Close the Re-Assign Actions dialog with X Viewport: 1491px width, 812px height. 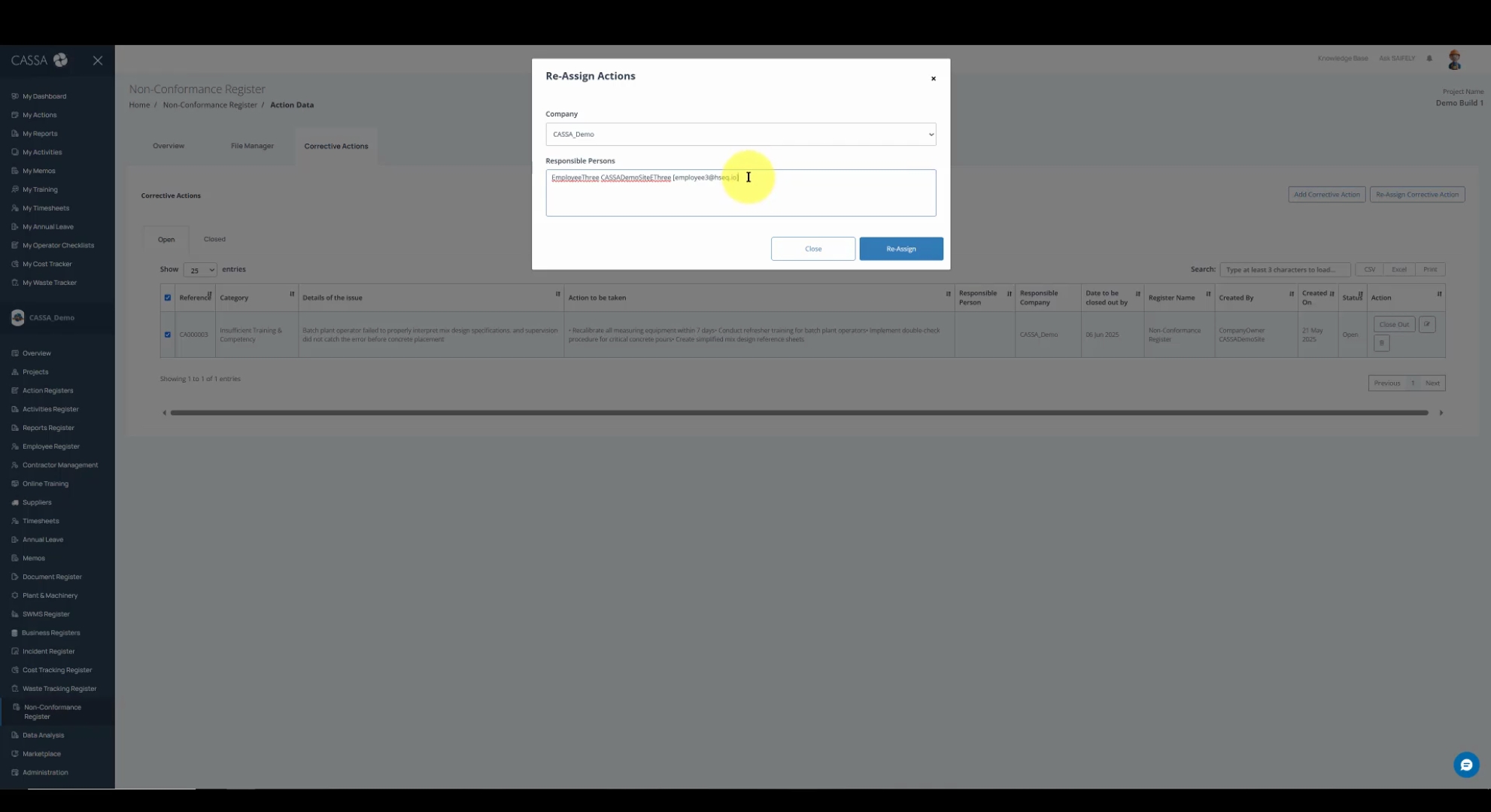point(933,78)
